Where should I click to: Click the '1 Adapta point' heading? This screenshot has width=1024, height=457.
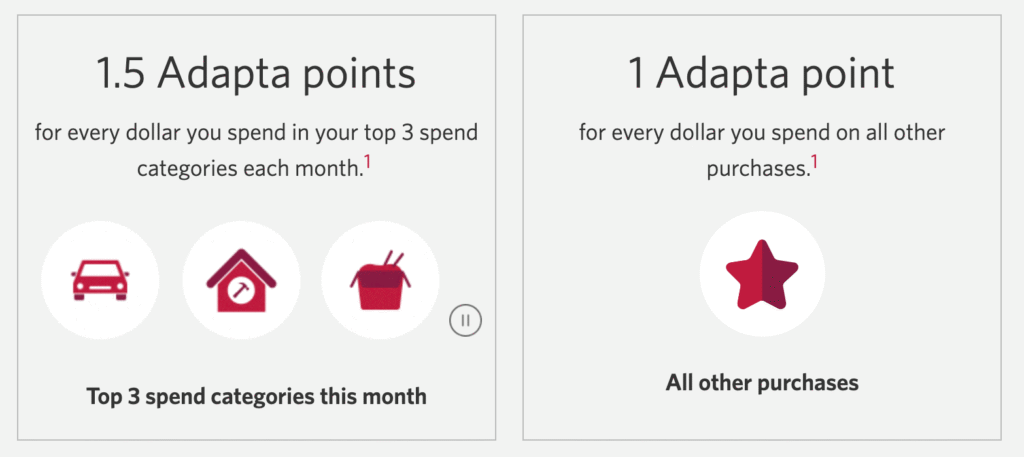click(x=761, y=75)
